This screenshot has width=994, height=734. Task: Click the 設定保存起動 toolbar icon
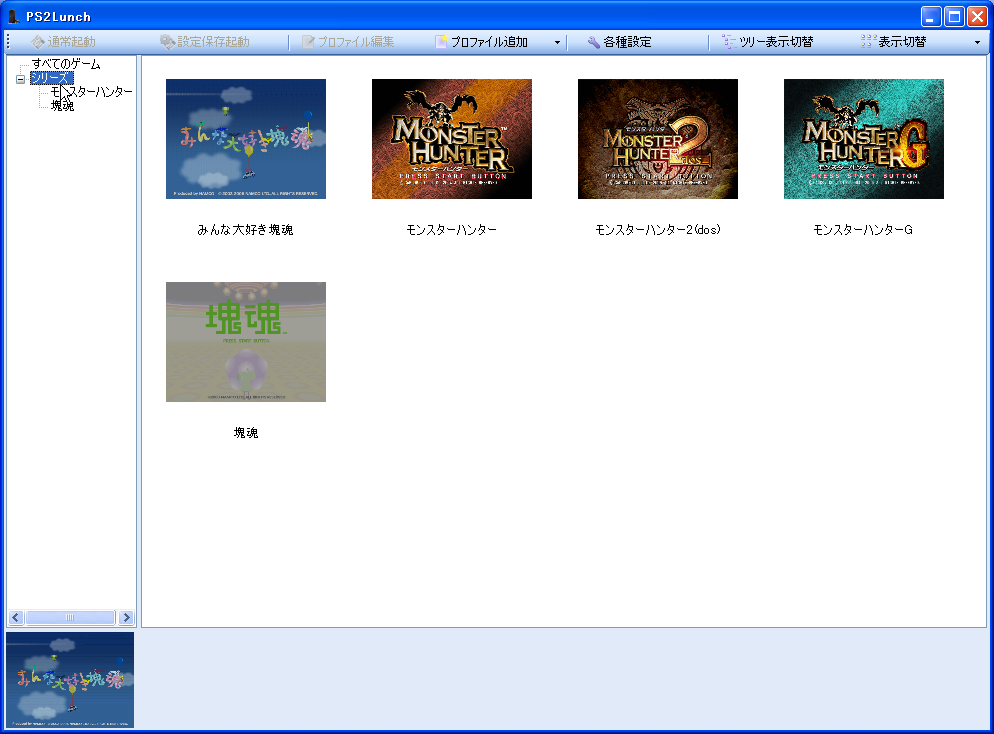pyautogui.click(x=167, y=42)
